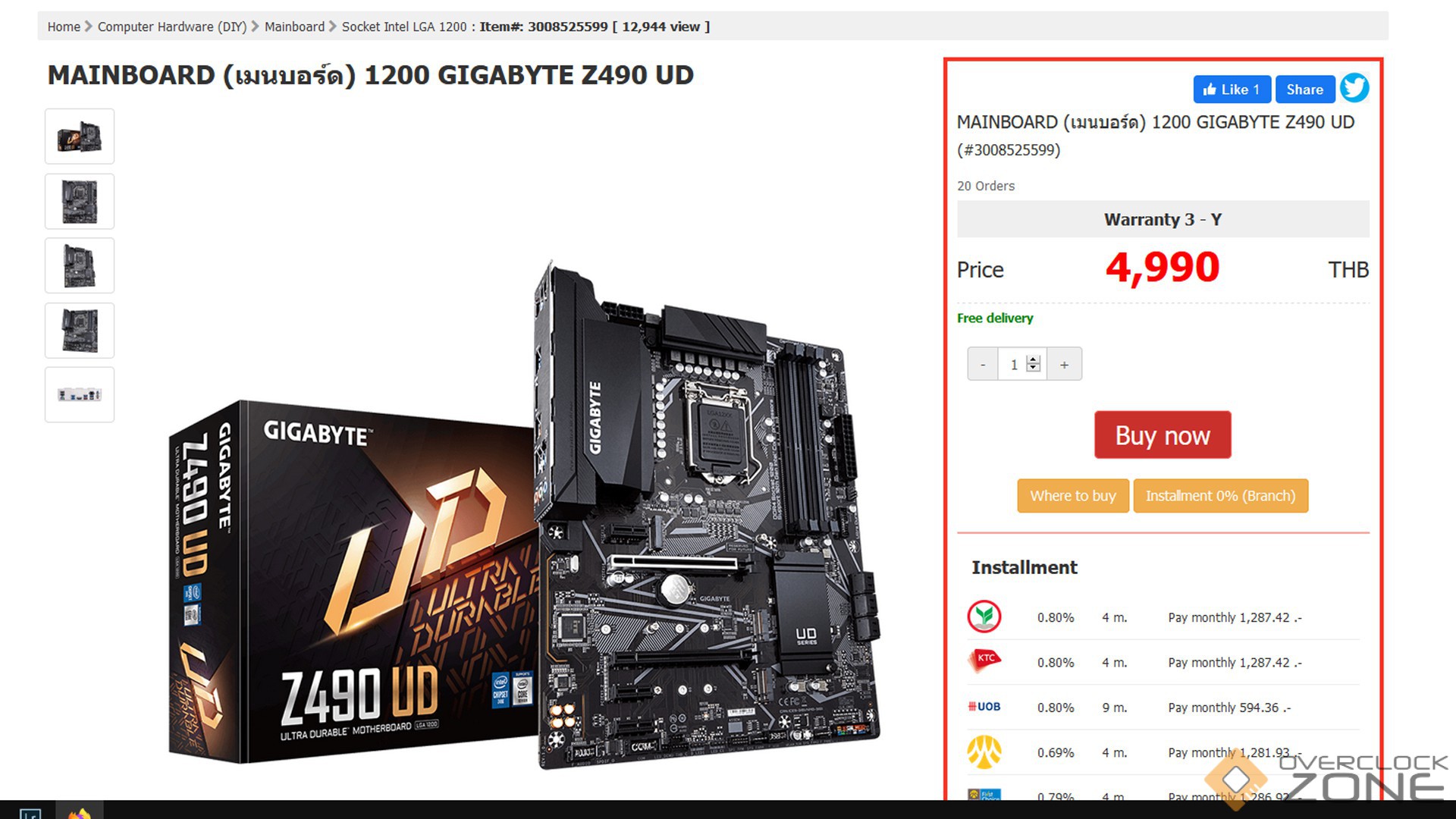Click the red Buy now button
The image size is (1456, 819).
pyautogui.click(x=1163, y=435)
